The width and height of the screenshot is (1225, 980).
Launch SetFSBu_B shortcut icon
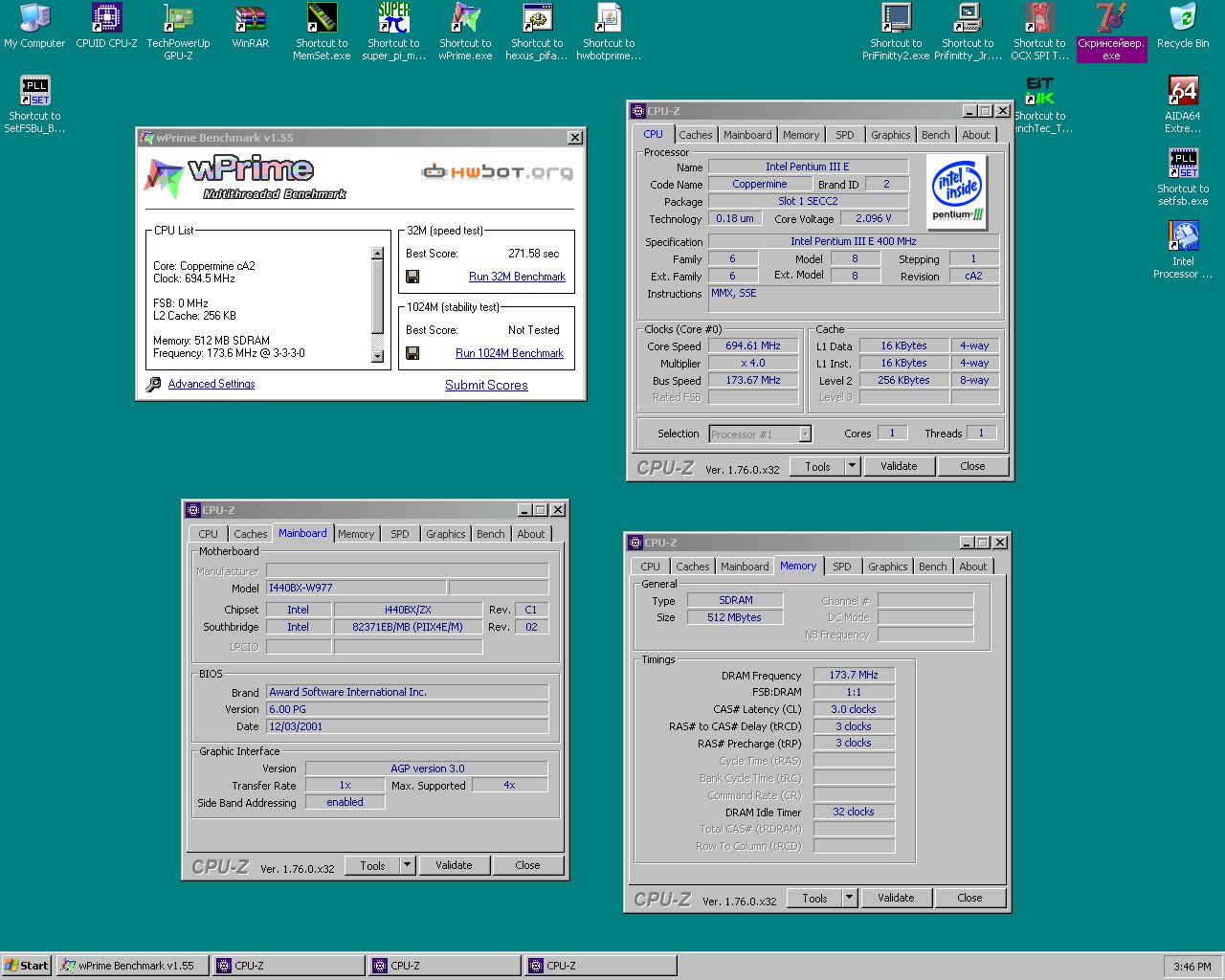(34, 105)
